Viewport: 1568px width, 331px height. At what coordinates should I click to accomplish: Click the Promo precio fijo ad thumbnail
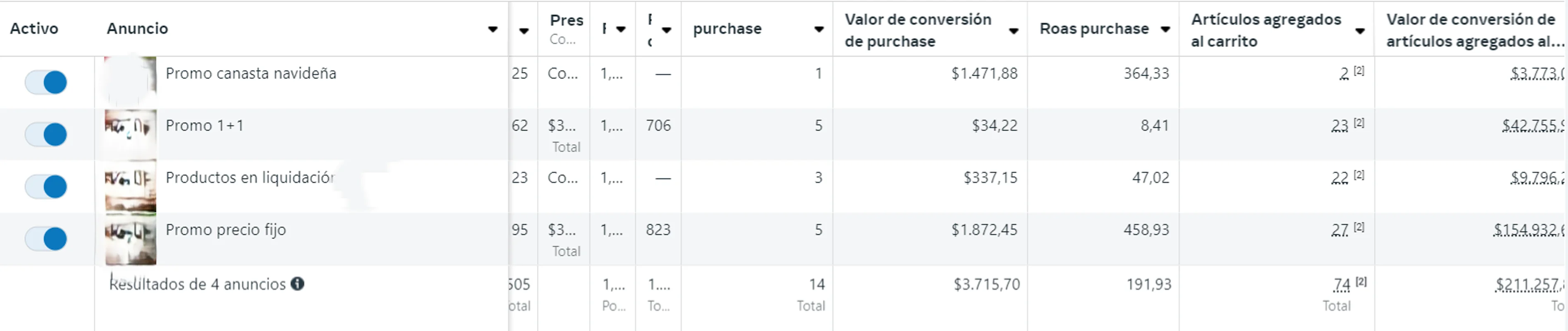click(x=130, y=238)
